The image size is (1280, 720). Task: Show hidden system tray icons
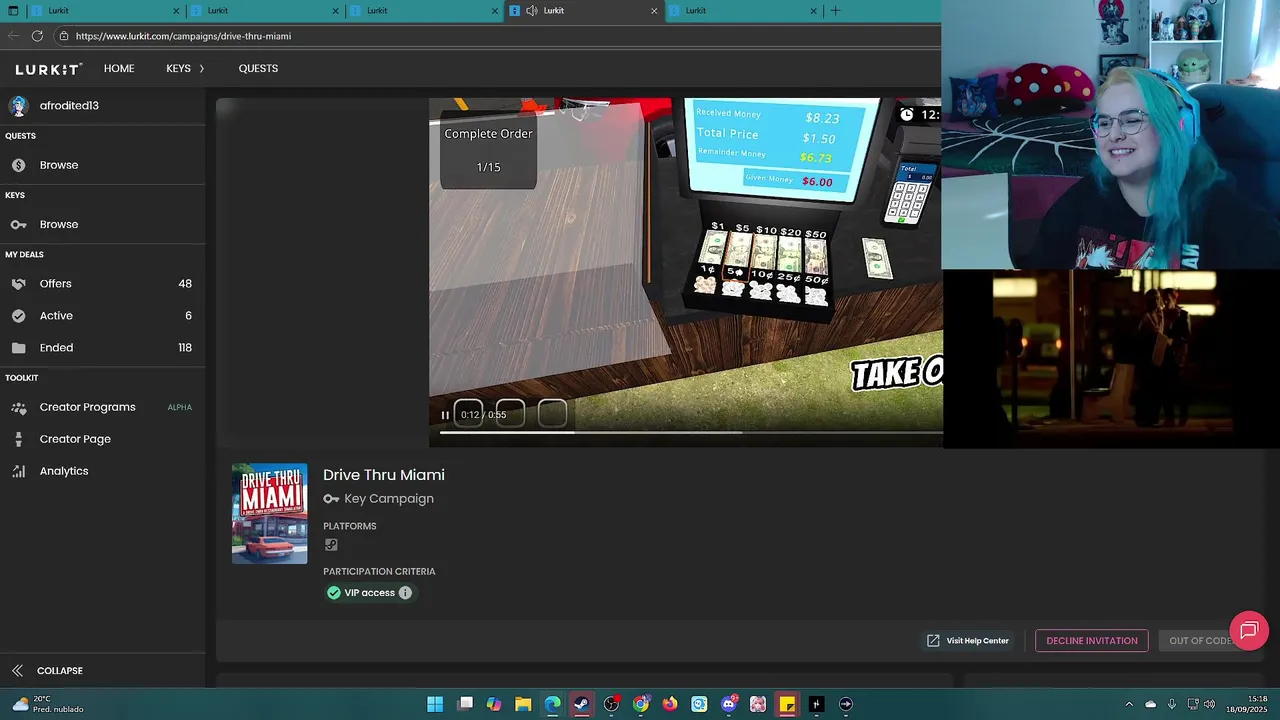tap(1129, 704)
